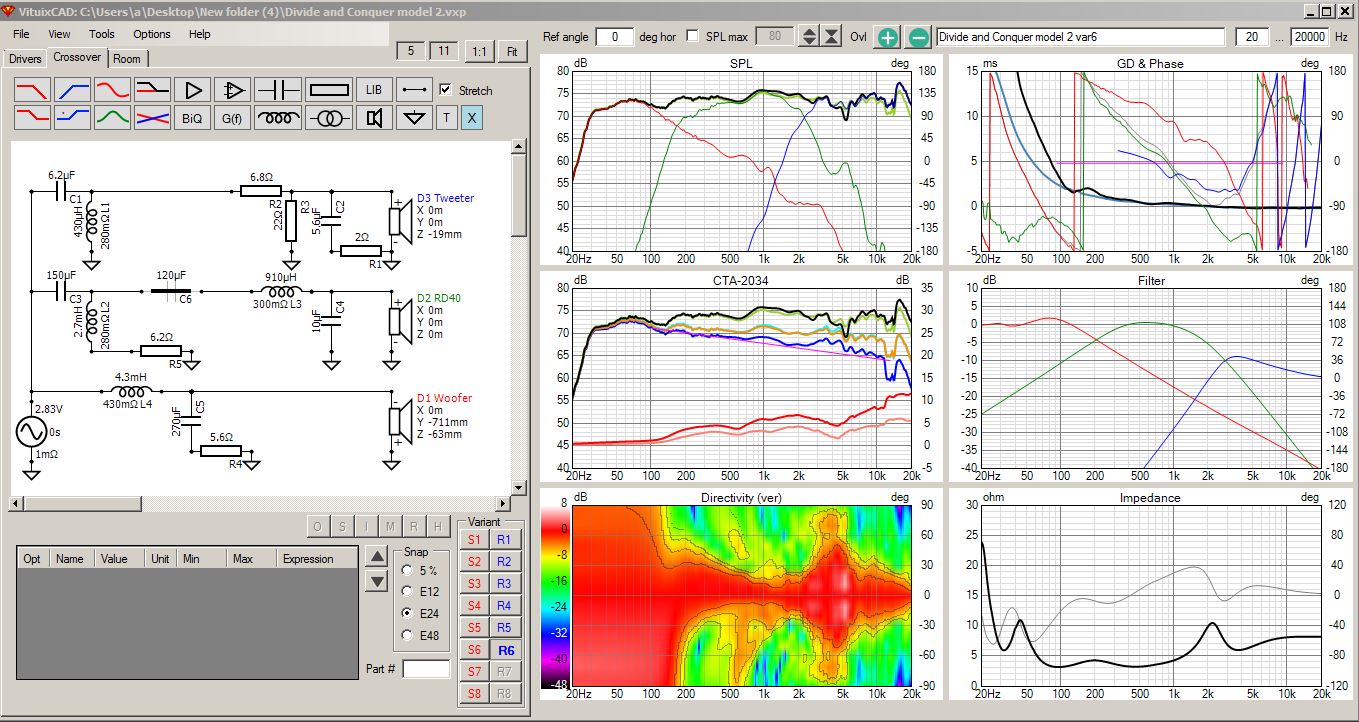
Task: Add a capacitor component from the toolbar
Action: pyautogui.click(x=279, y=89)
